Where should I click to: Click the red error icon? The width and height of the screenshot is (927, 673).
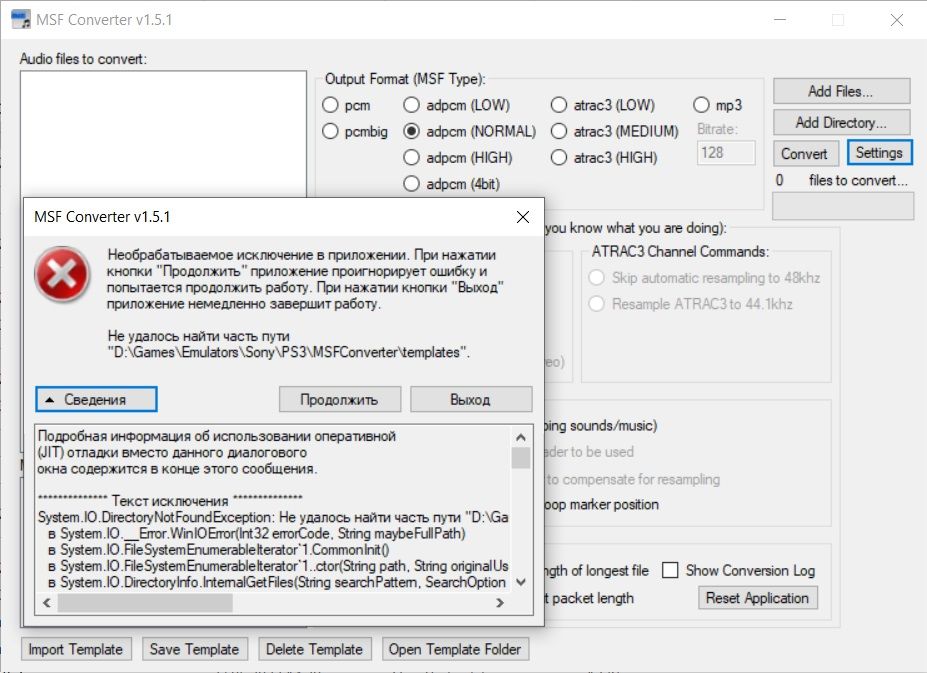click(62, 275)
